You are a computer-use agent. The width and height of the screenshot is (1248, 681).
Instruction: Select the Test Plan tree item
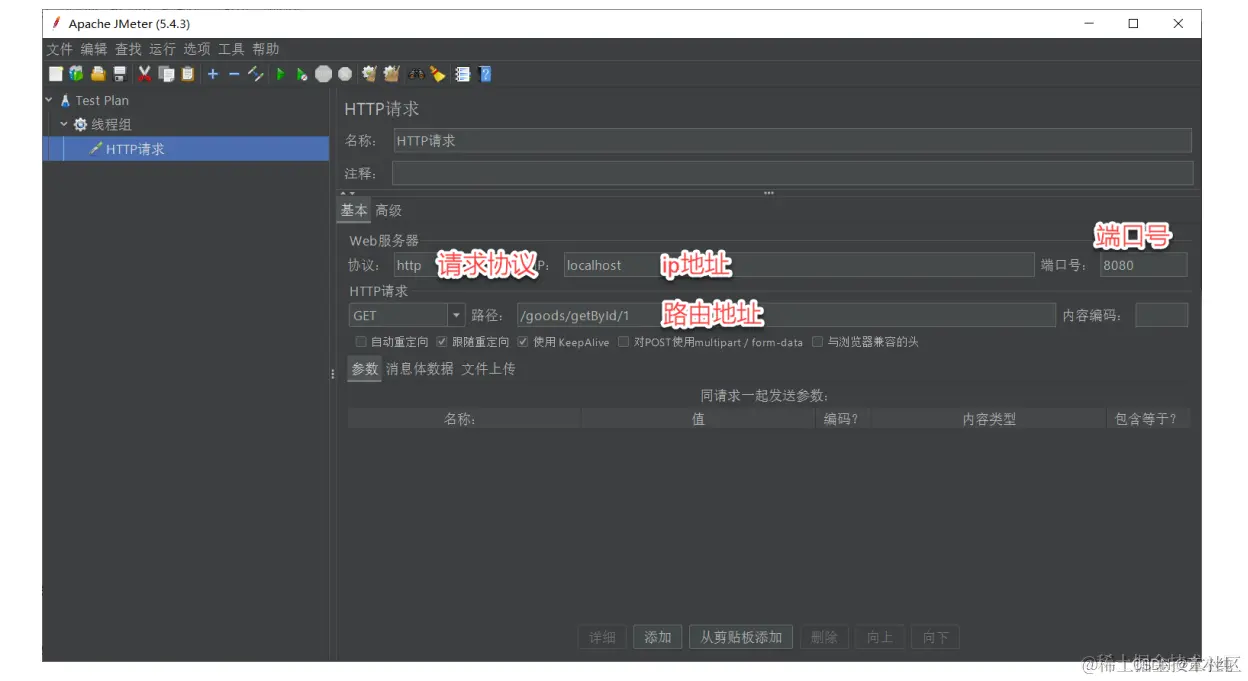click(102, 100)
